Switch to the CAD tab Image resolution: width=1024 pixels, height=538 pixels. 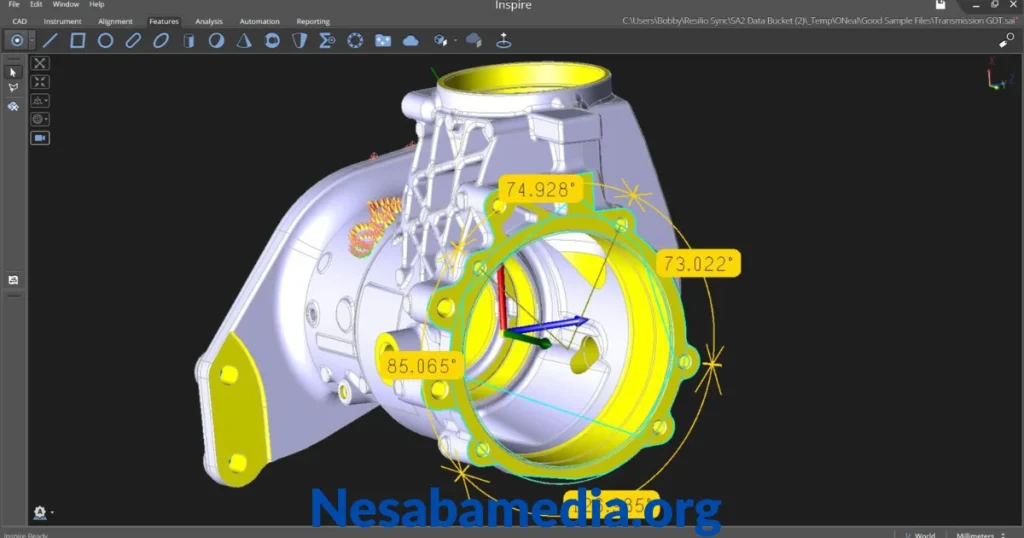tap(20, 21)
